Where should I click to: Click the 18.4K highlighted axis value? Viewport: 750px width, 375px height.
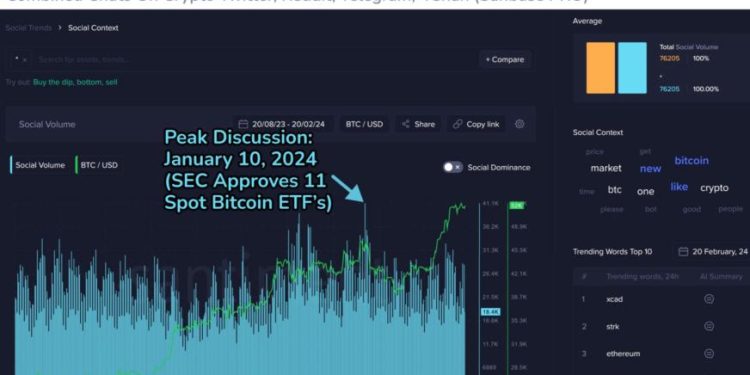pos(491,312)
